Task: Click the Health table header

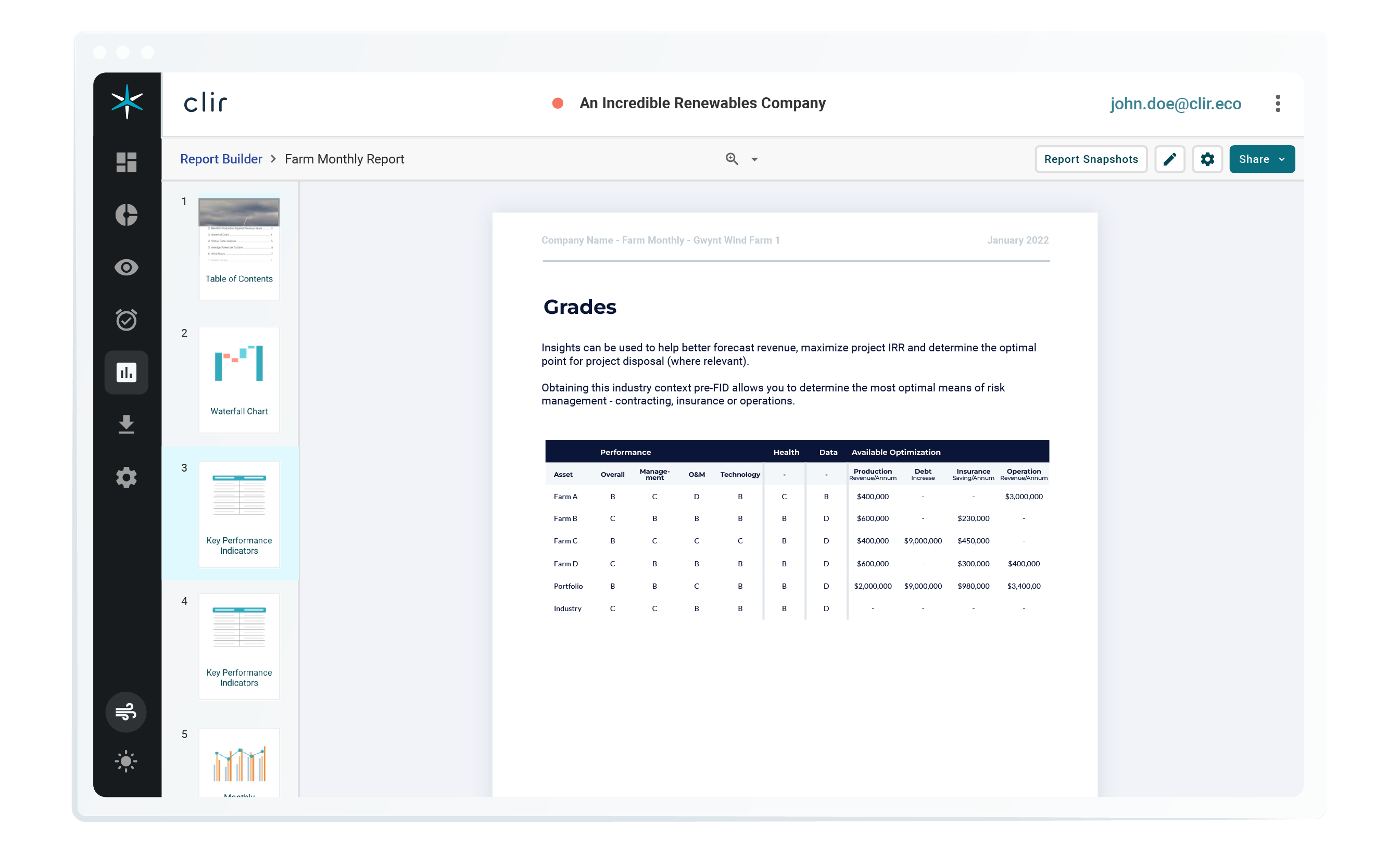Action: coord(786,452)
